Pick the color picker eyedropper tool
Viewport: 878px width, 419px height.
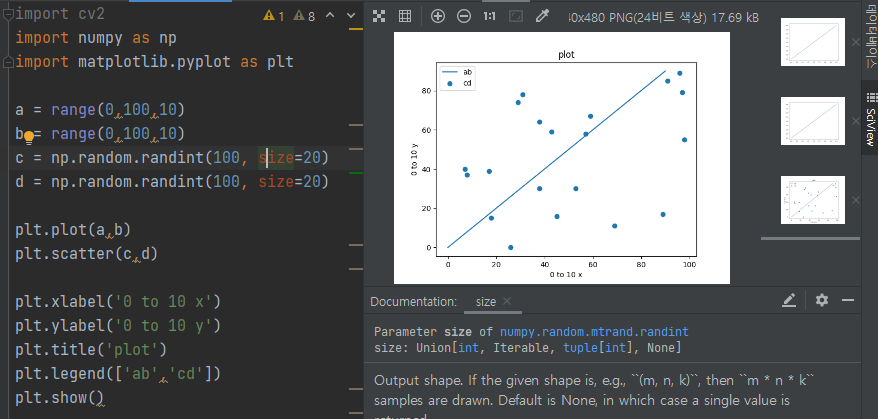(x=541, y=17)
